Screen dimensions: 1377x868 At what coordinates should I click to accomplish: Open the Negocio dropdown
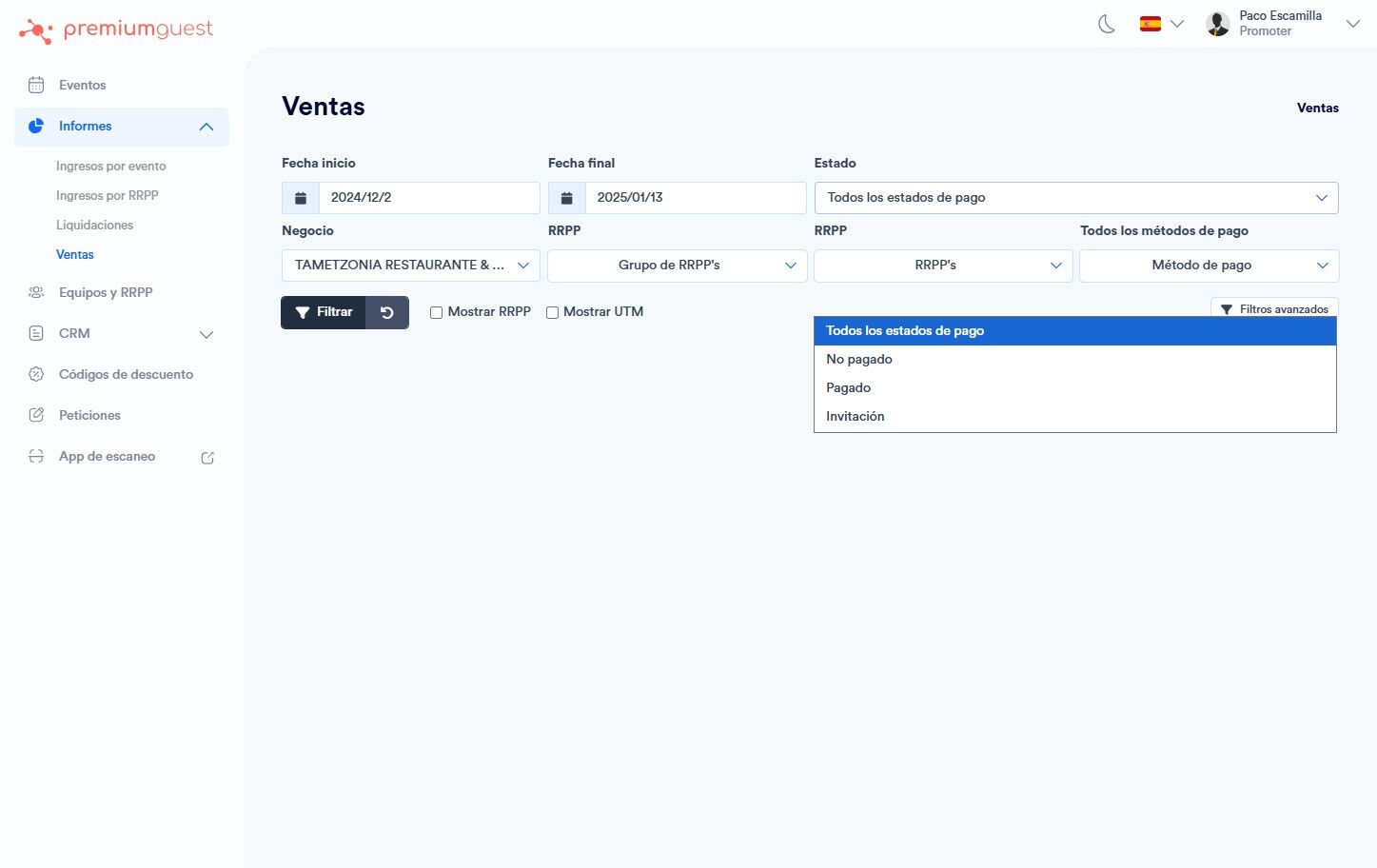[x=411, y=266]
